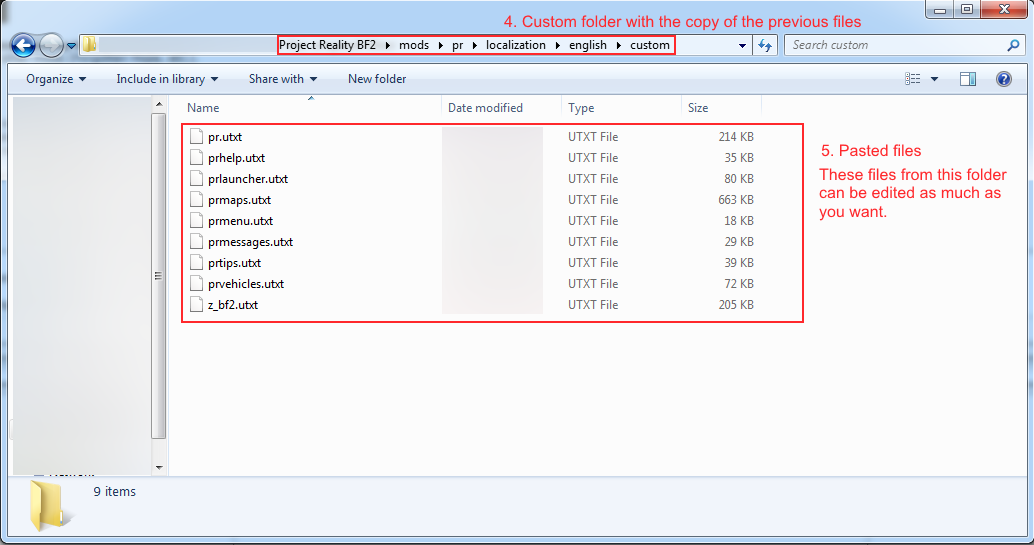
Task: Click file icon next to pr.utxt
Action: pyautogui.click(x=196, y=137)
